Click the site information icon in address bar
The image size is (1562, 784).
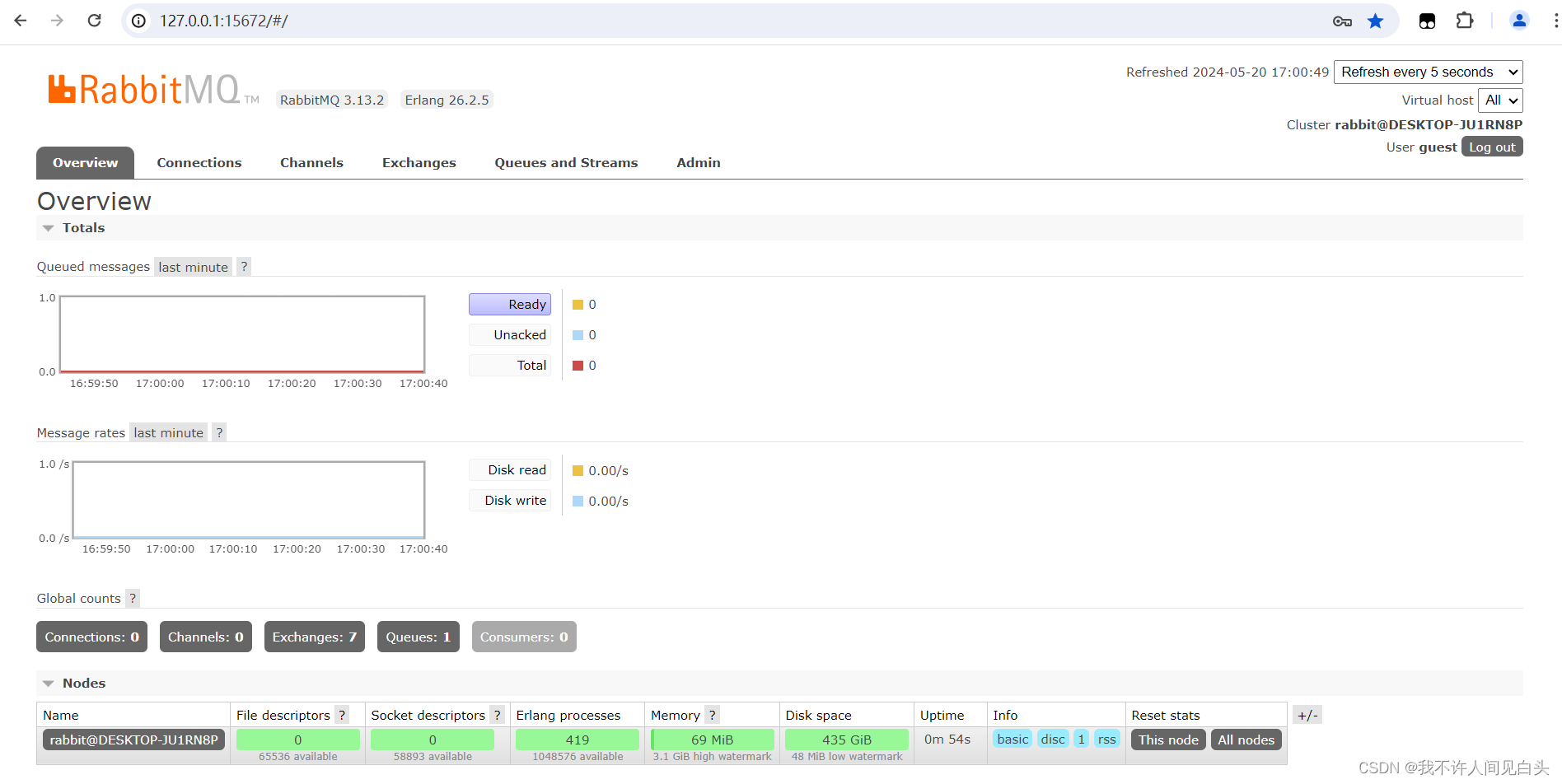[139, 21]
